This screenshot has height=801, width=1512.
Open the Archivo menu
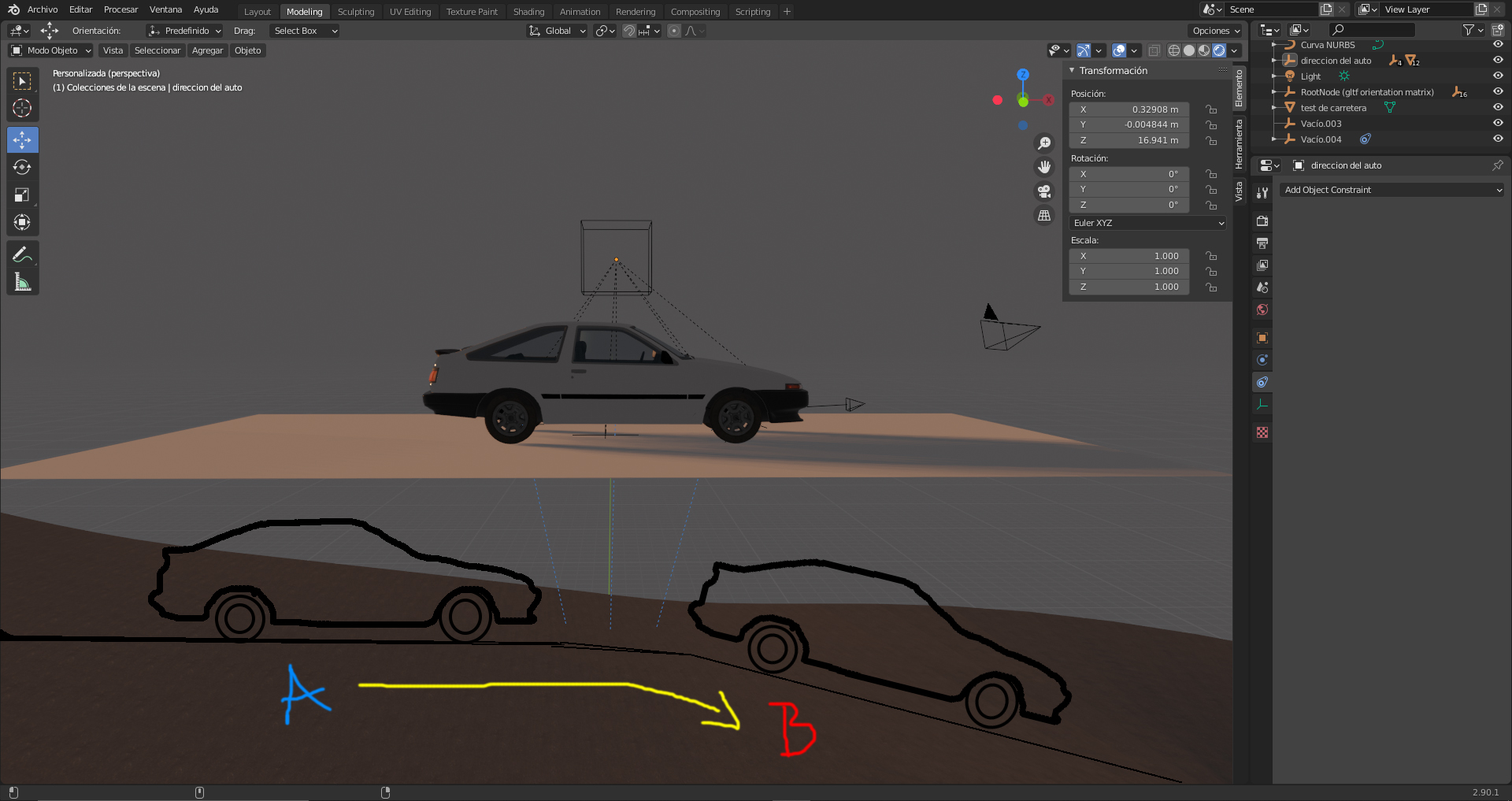pos(43,9)
